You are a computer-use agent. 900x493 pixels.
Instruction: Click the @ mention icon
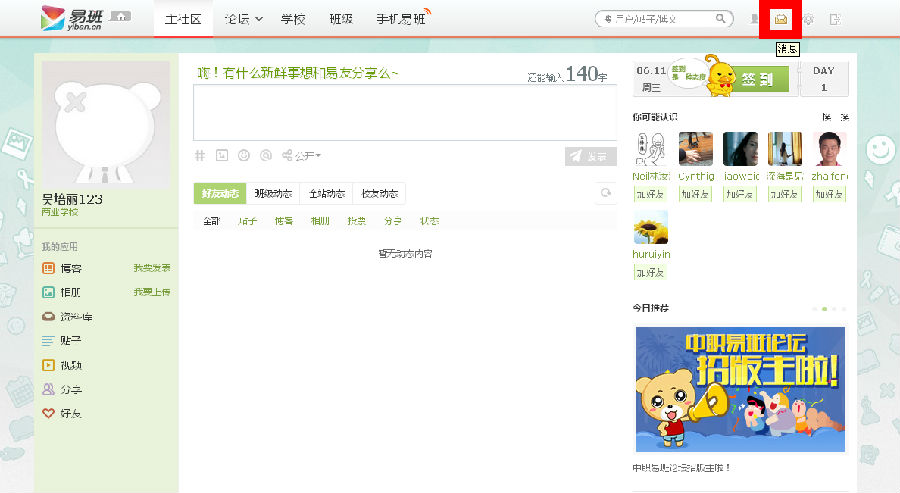click(x=265, y=155)
